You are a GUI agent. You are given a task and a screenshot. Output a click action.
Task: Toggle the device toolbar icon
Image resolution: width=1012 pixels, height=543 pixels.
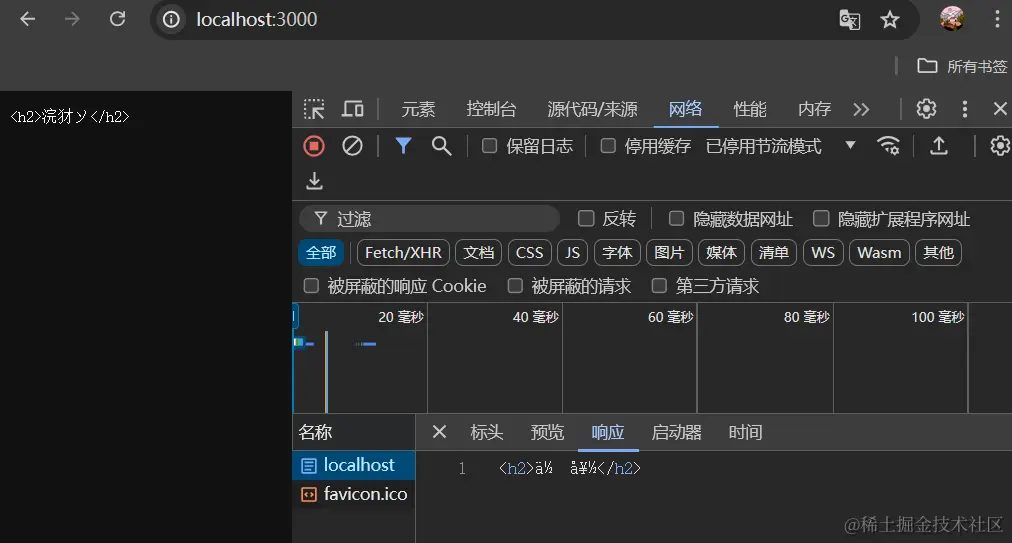(352, 109)
